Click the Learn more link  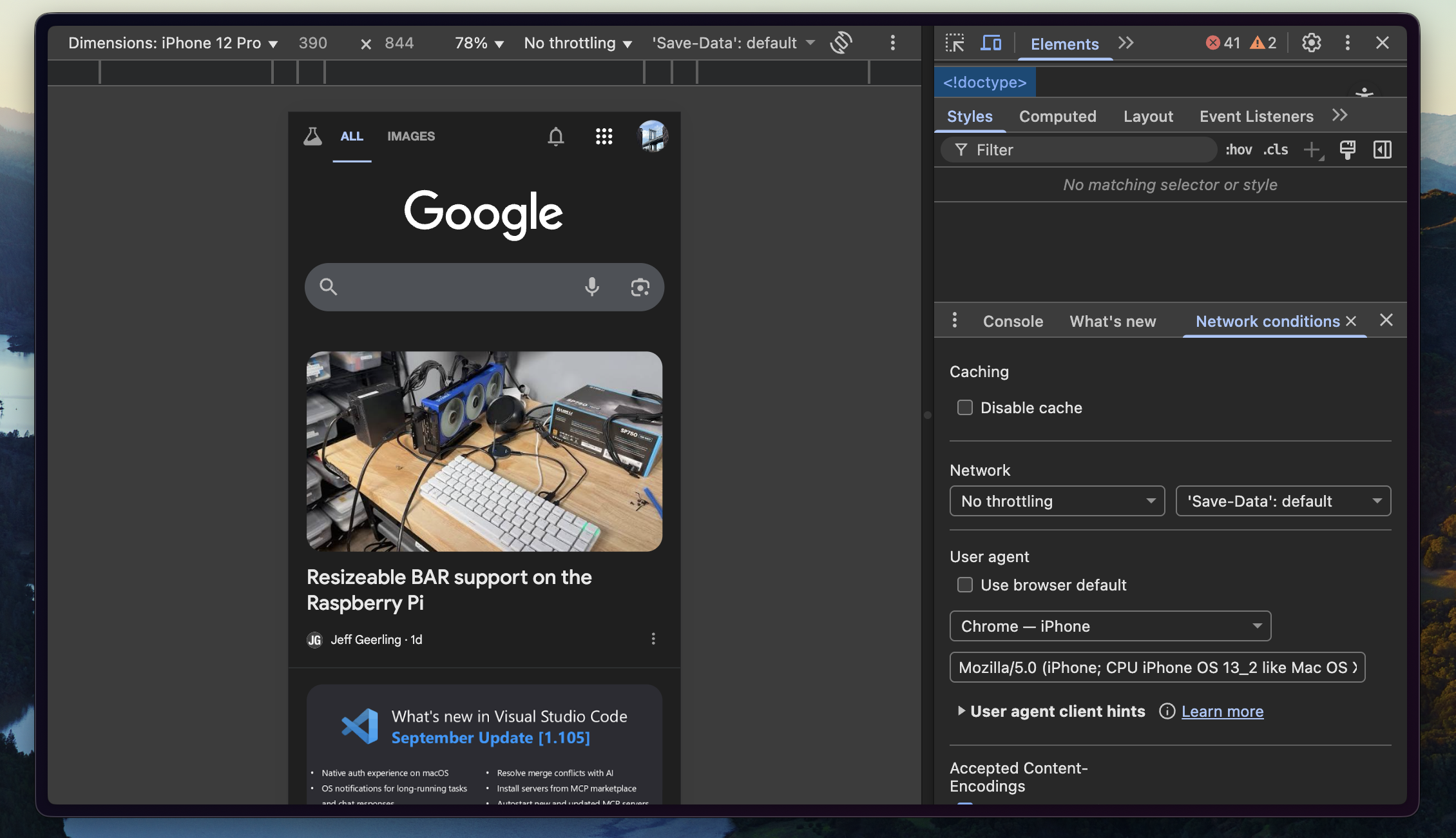[x=1222, y=711]
